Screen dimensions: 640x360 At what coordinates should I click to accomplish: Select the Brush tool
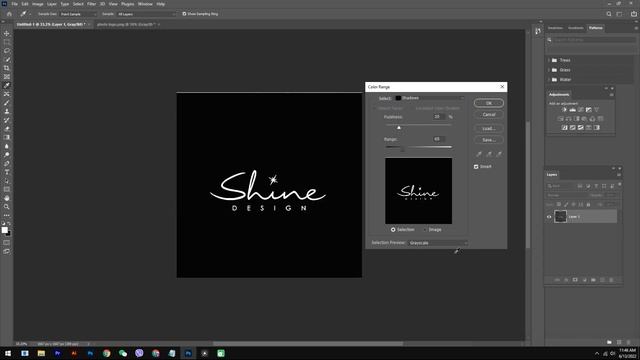tap(7, 103)
